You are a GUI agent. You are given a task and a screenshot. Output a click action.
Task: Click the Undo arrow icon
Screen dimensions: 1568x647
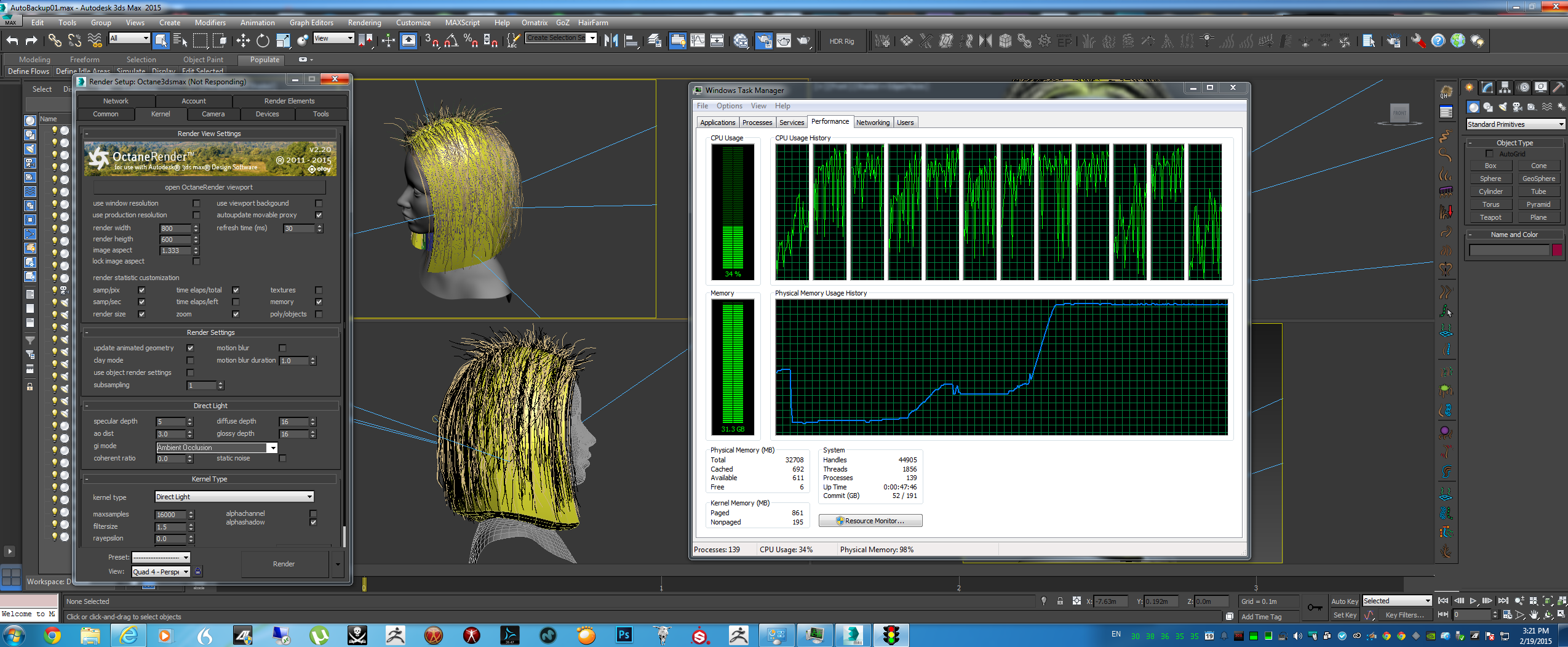[12, 41]
